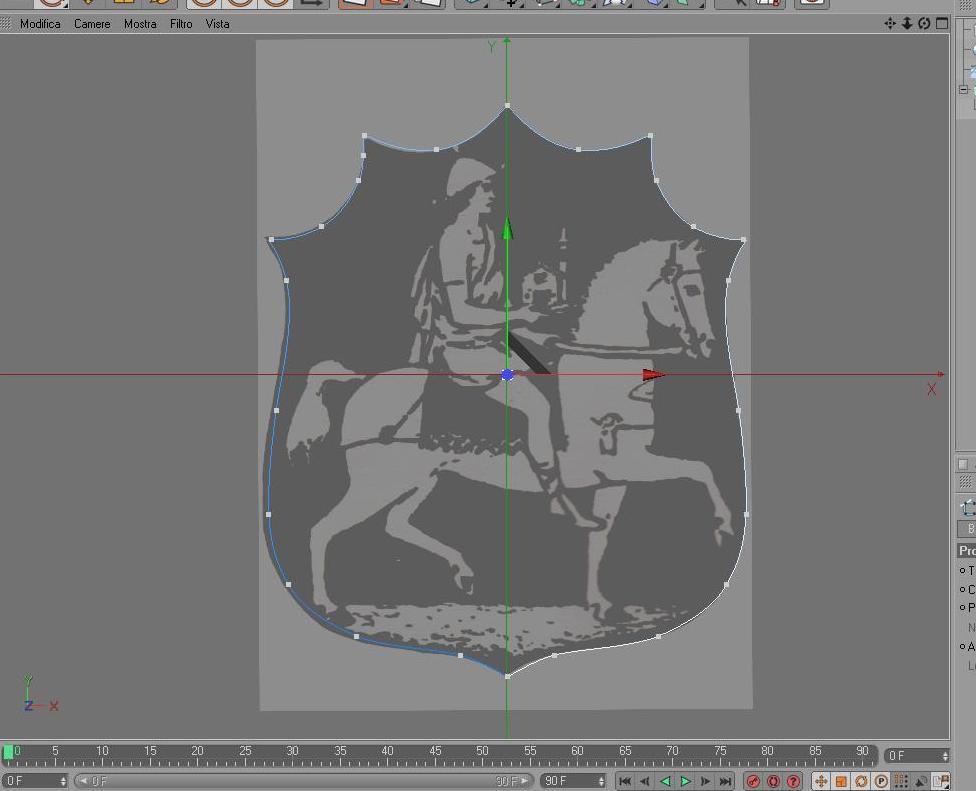The image size is (976, 791).
Task: Click the viewport zoom (dolly) icon
Action: (x=908, y=24)
